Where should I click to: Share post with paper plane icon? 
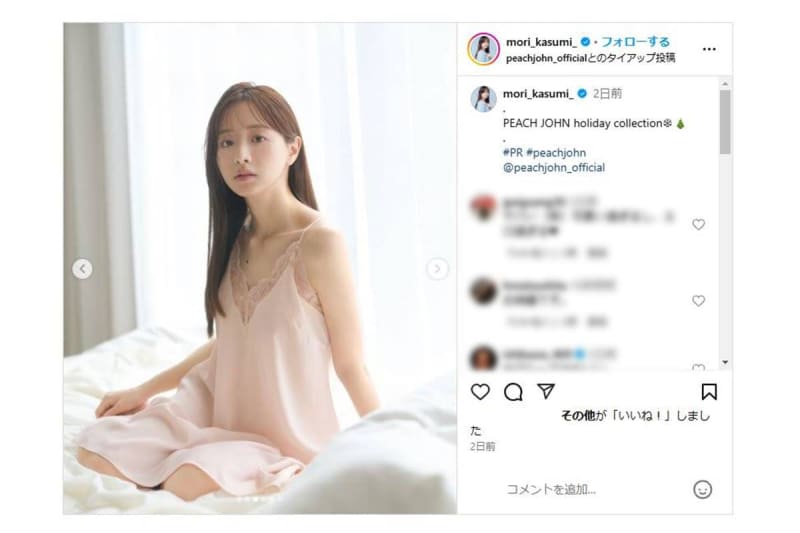546,391
